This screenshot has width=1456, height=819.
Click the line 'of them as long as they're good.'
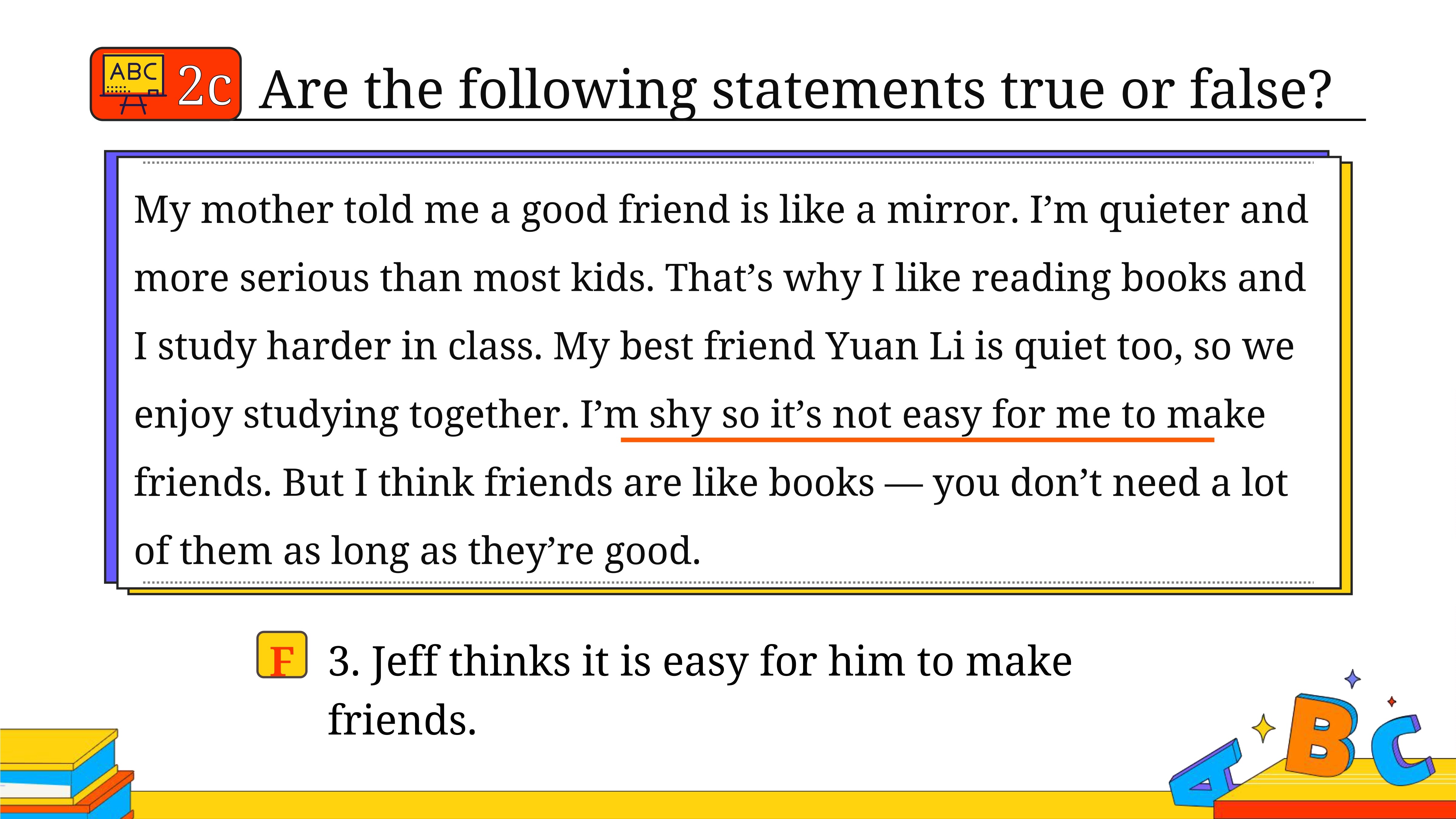coord(418,552)
